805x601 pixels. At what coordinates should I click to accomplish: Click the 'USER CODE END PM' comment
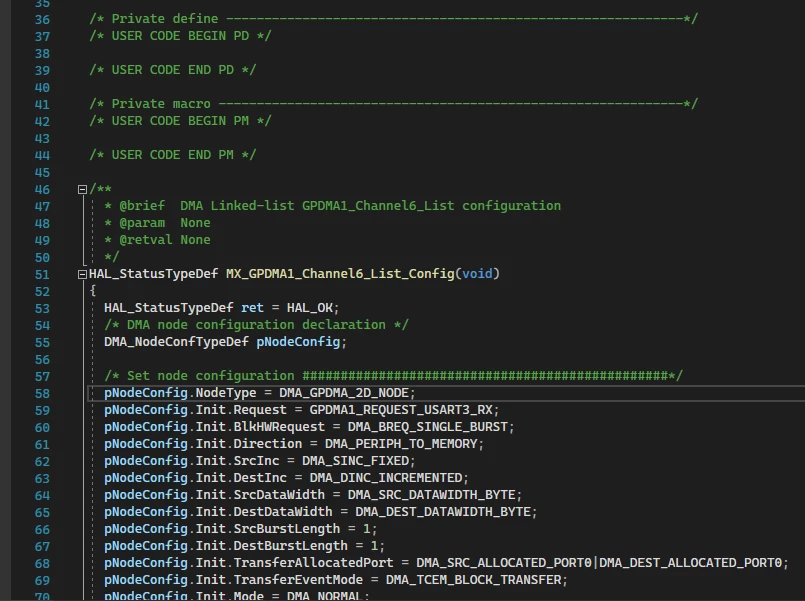point(172,154)
